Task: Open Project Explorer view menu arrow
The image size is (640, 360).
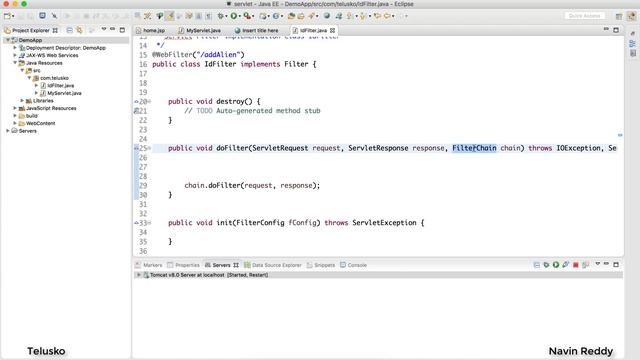Action: (104, 29)
